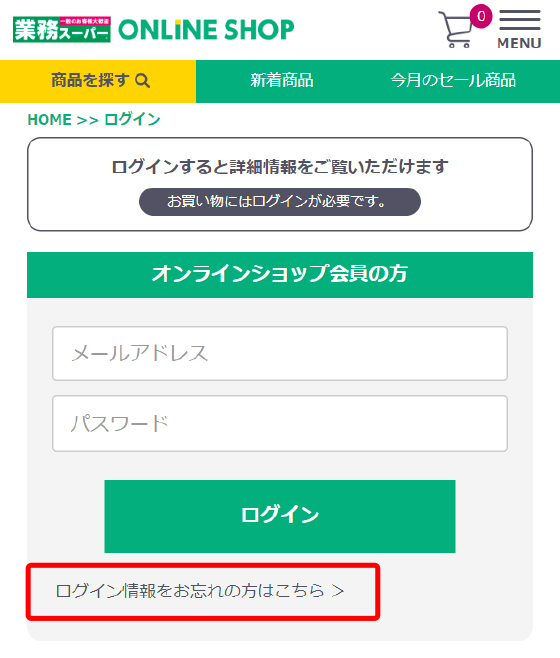Focus the メールアドレス input field
560x658 pixels.
click(280, 353)
